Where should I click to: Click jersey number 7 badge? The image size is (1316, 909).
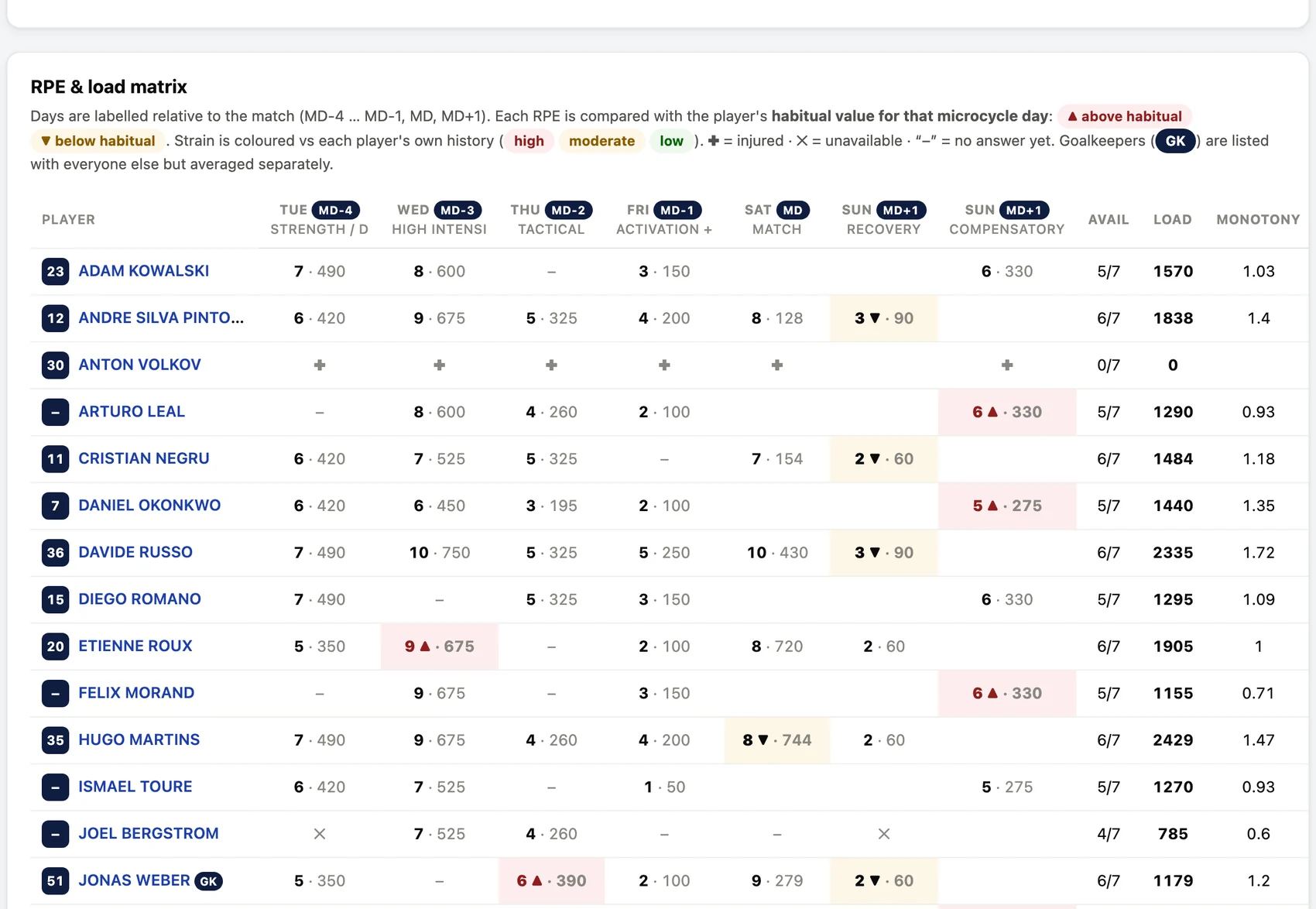[x=55, y=506]
